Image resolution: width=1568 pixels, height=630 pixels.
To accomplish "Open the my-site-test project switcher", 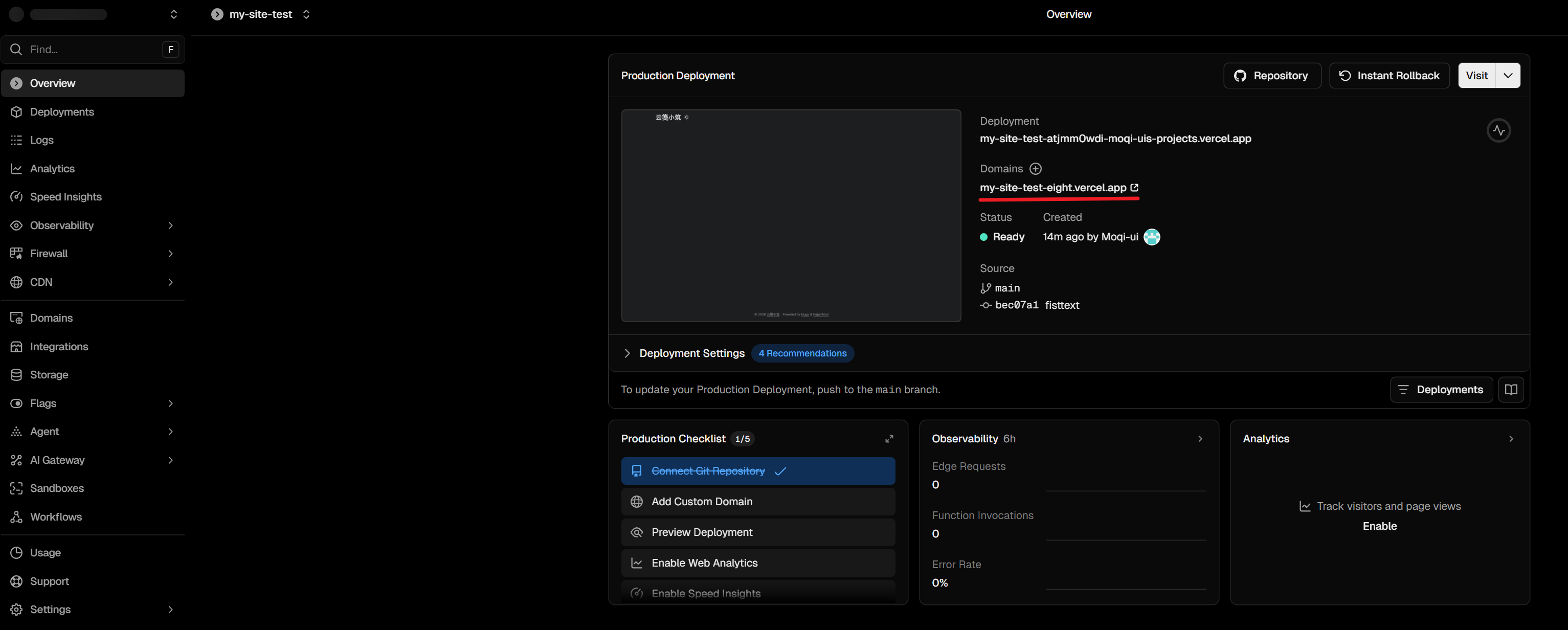I will [306, 14].
